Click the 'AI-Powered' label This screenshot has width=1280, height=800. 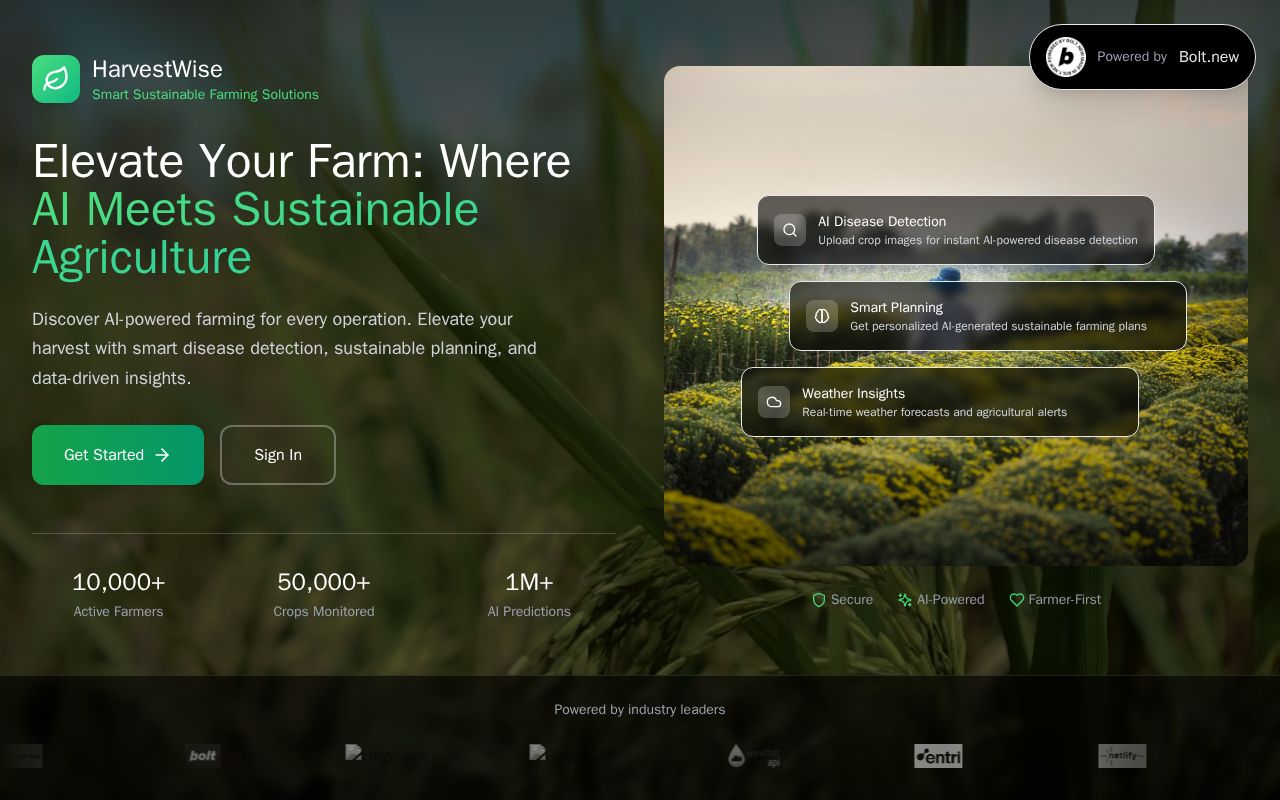(x=951, y=600)
